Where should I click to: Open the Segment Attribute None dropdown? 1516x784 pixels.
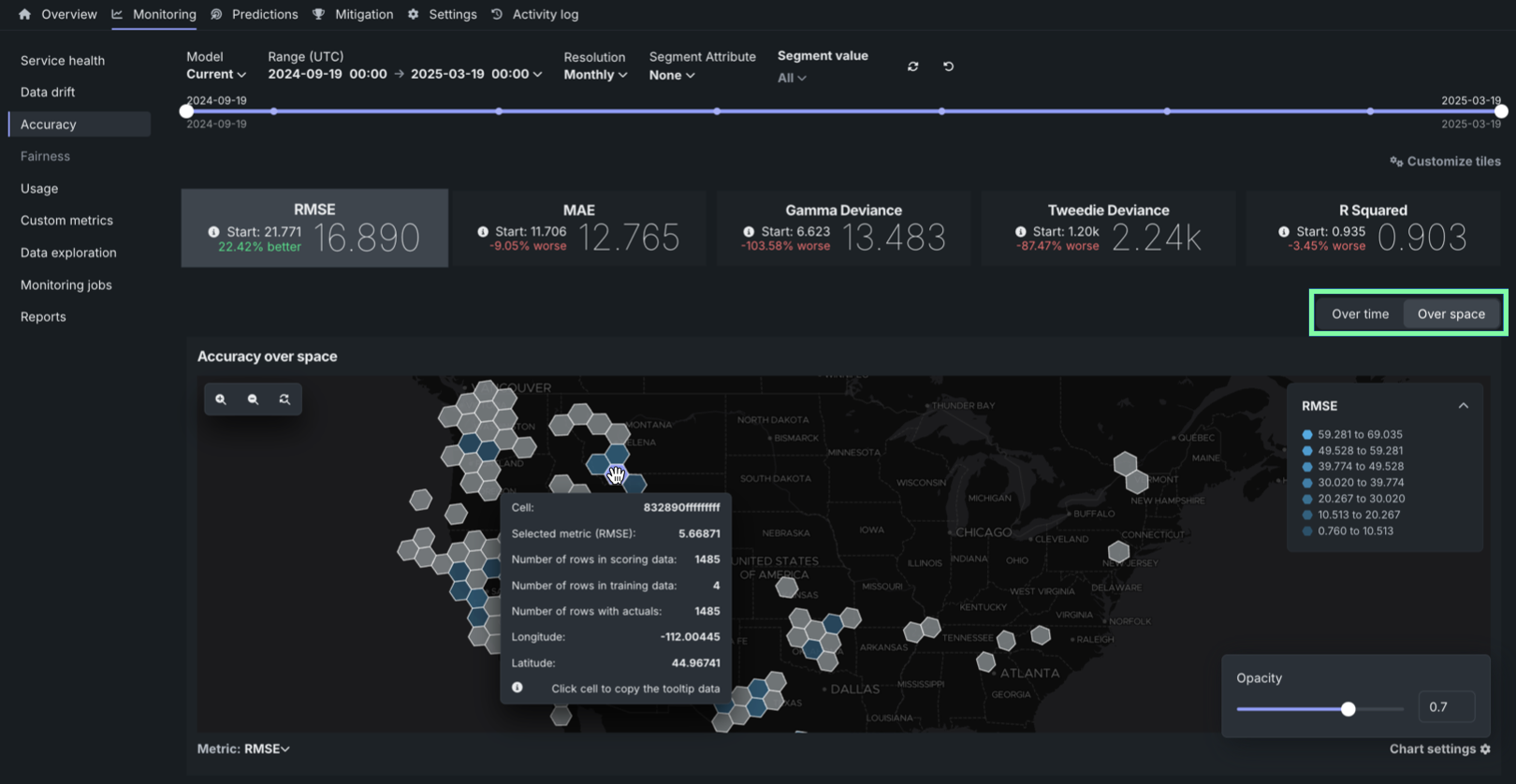pyautogui.click(x=672, y=75)
